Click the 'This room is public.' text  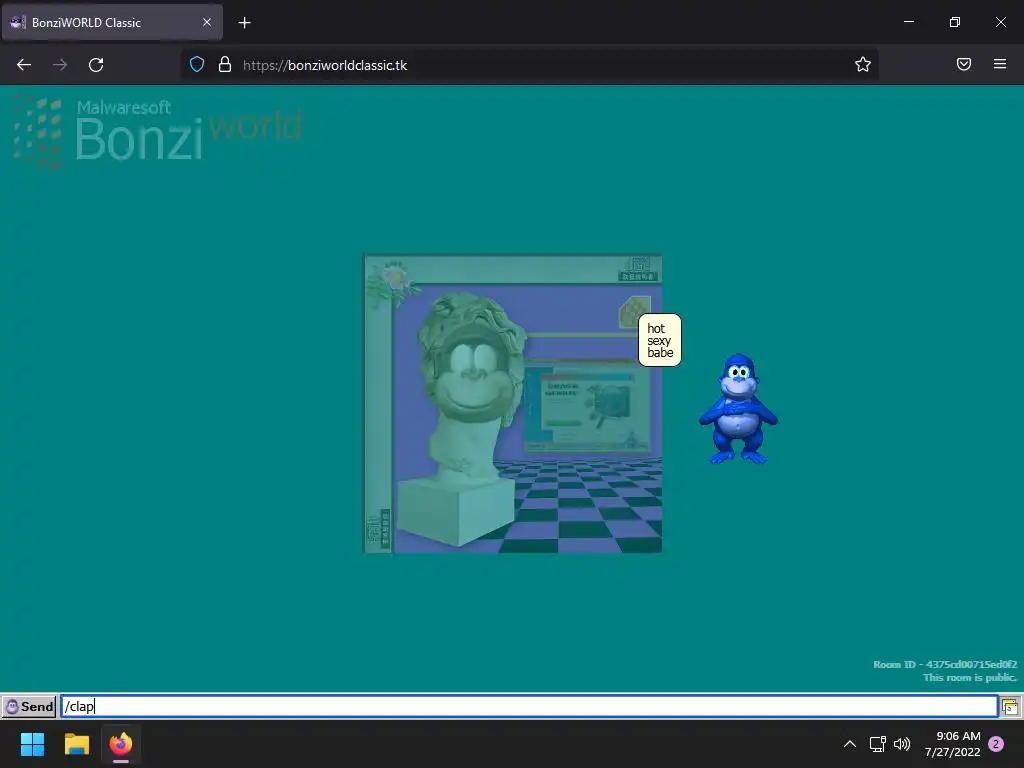[970, 677]
